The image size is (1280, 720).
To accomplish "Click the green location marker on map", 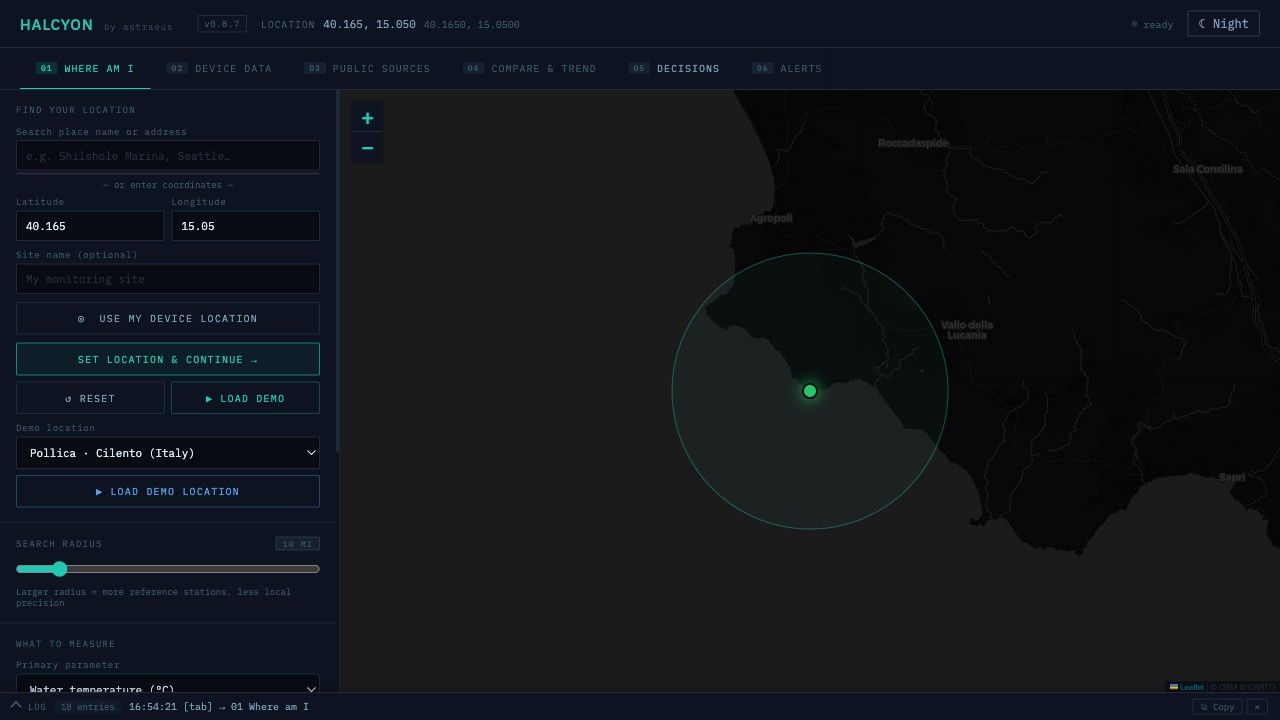I will [x=810, y=391].
